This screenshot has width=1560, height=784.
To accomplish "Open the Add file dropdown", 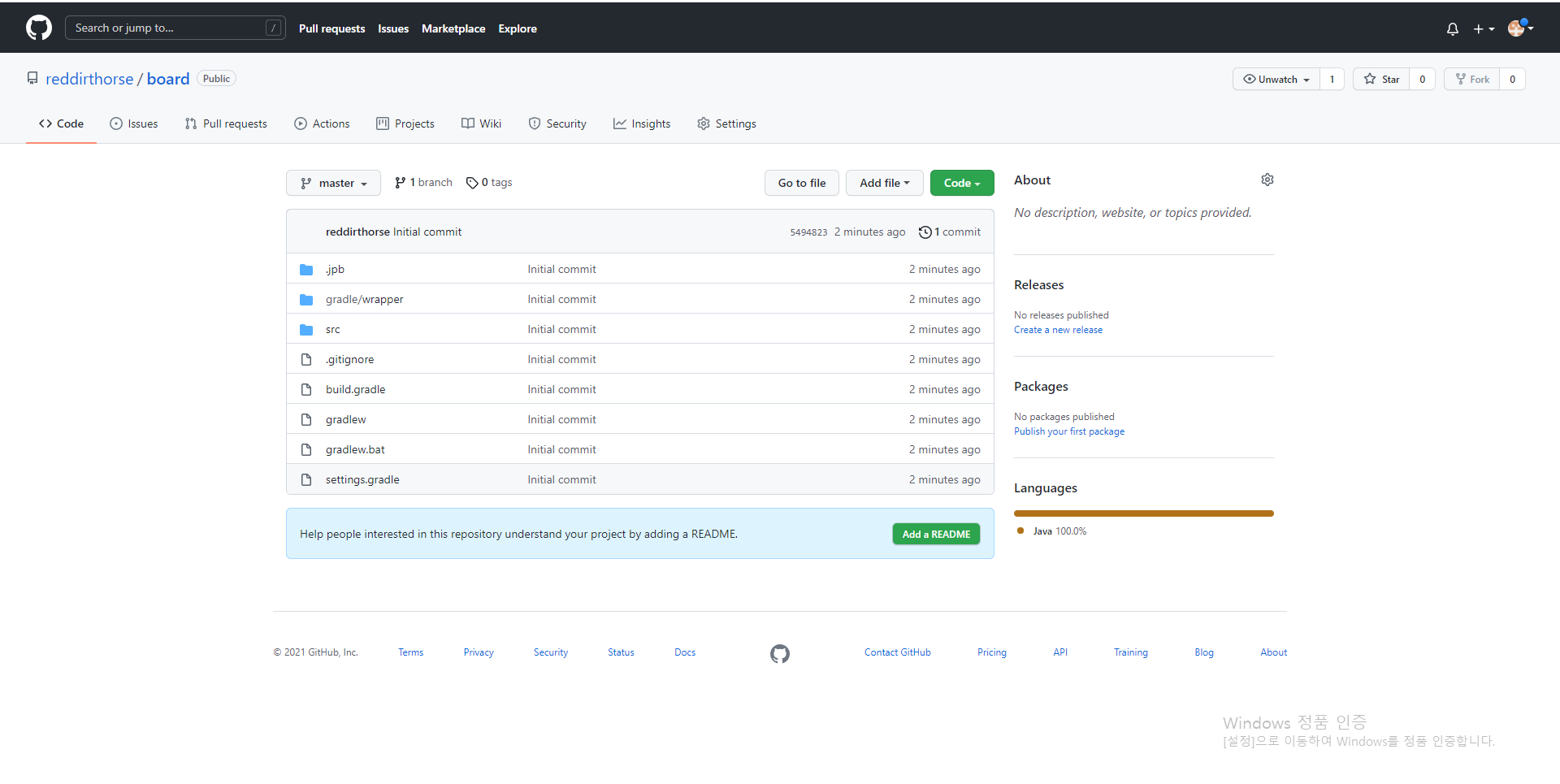I will click(884, 183).
